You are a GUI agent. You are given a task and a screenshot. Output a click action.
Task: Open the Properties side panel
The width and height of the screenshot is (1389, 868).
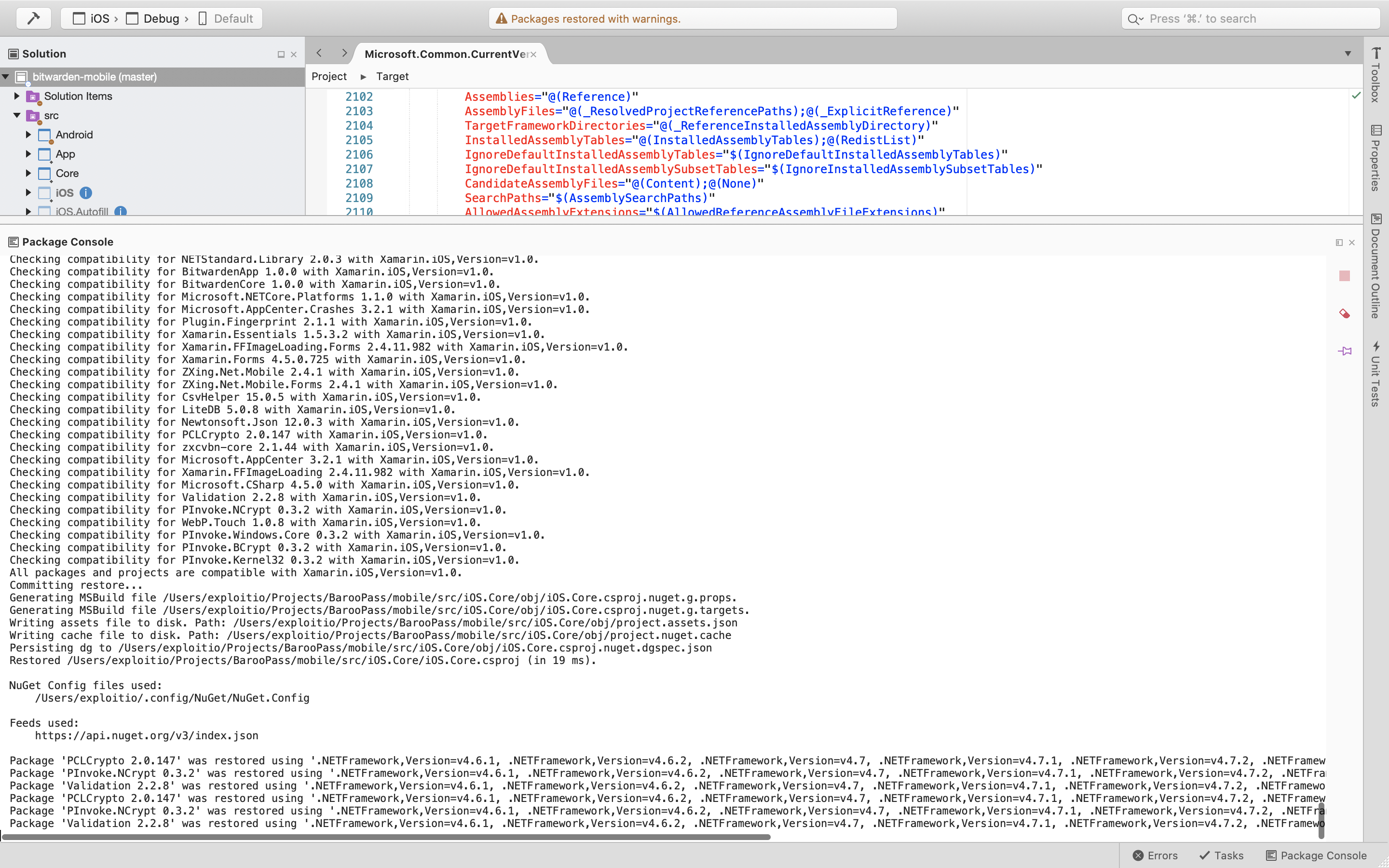[x=1376, y=157]
